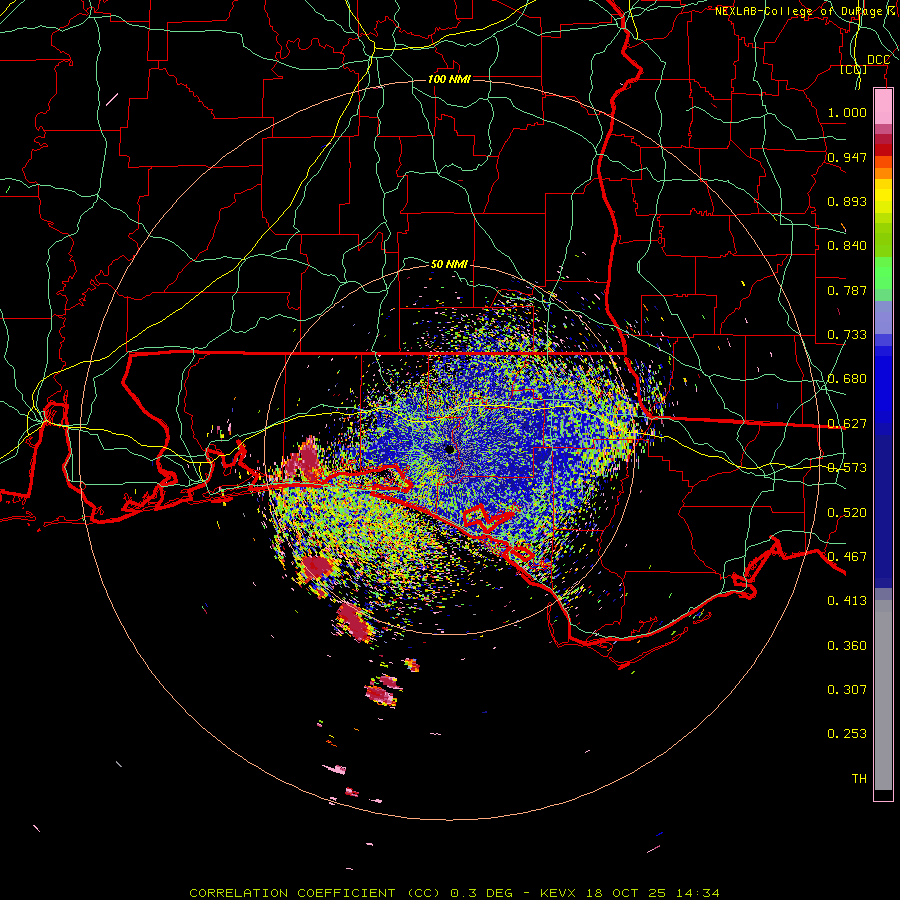This screenshot has width=900, height=900.
Task: Click the 0.520 legend value
Action: 847,513
